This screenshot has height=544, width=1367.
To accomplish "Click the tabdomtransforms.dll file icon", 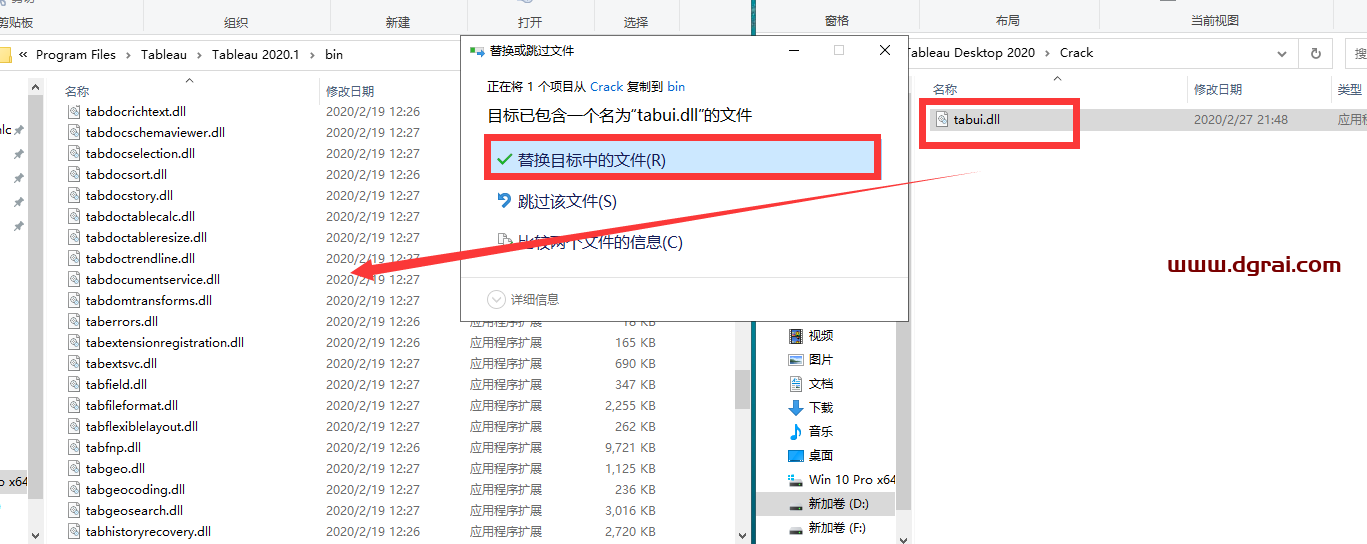I will 74,301.
